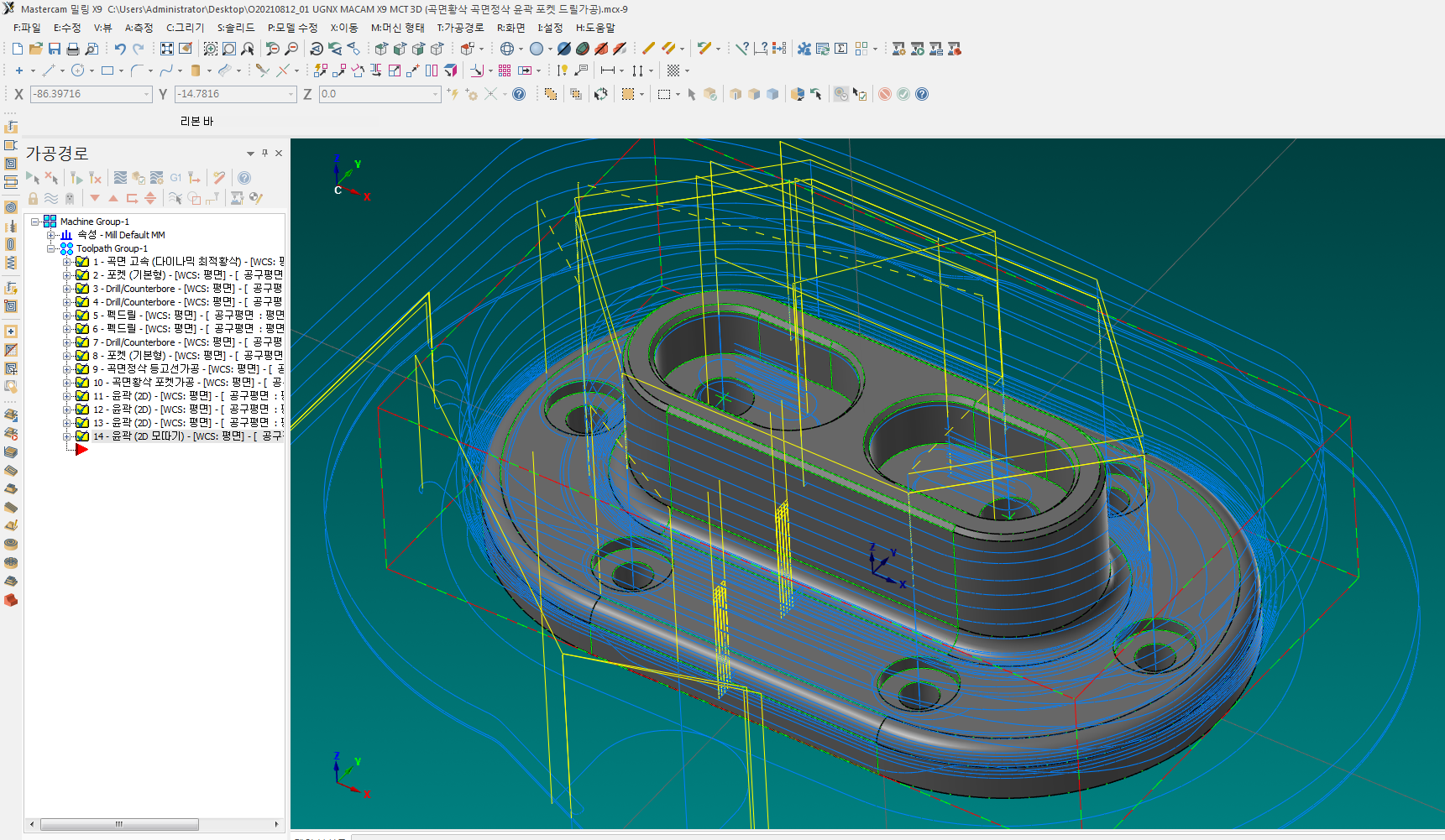
Task: Open the H:도움말 menu
Action: point(595,28)
